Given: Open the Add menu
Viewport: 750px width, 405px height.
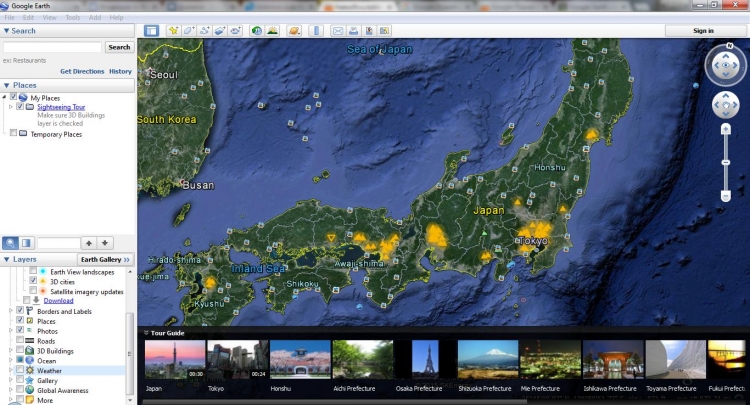Looking at the screenshot, I should (x=95, y=17).
